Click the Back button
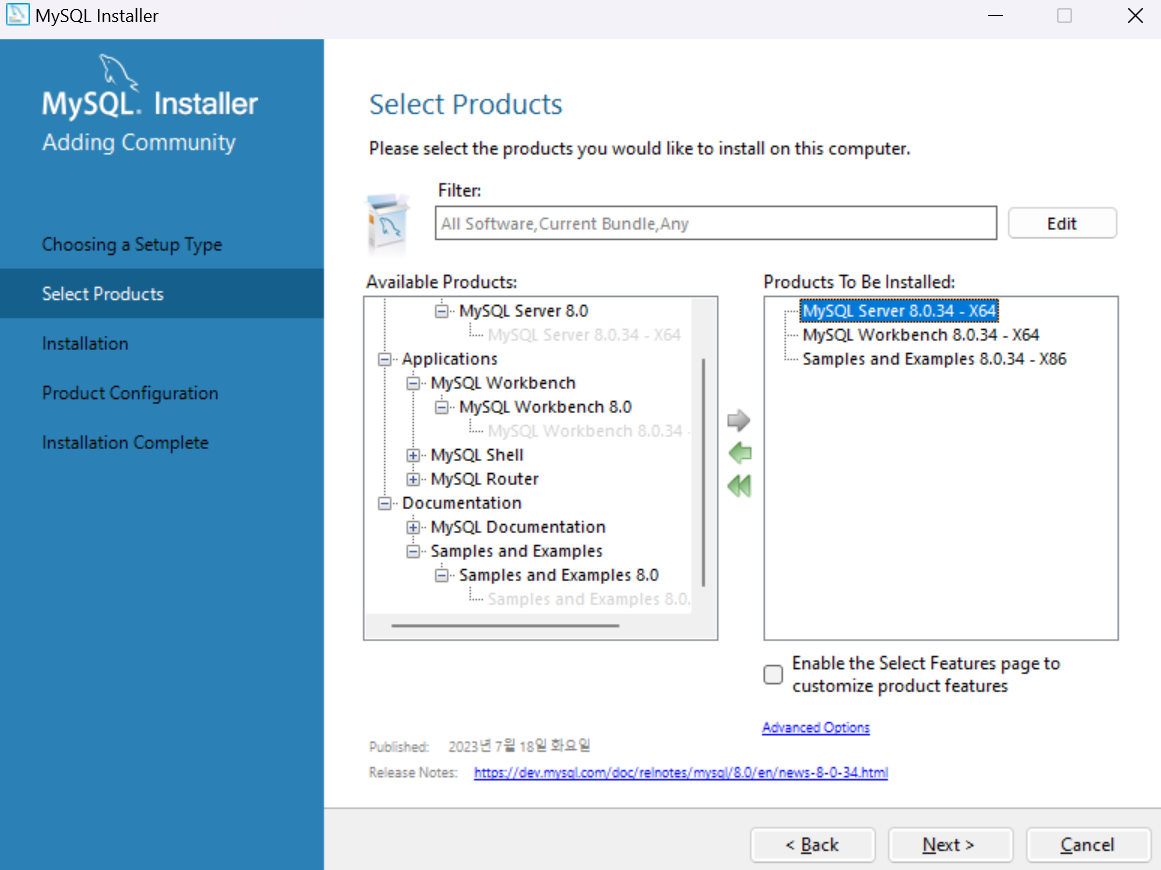Image resolution: width=1161 pixels, height=870 pixels. click(x=812, y=845)
